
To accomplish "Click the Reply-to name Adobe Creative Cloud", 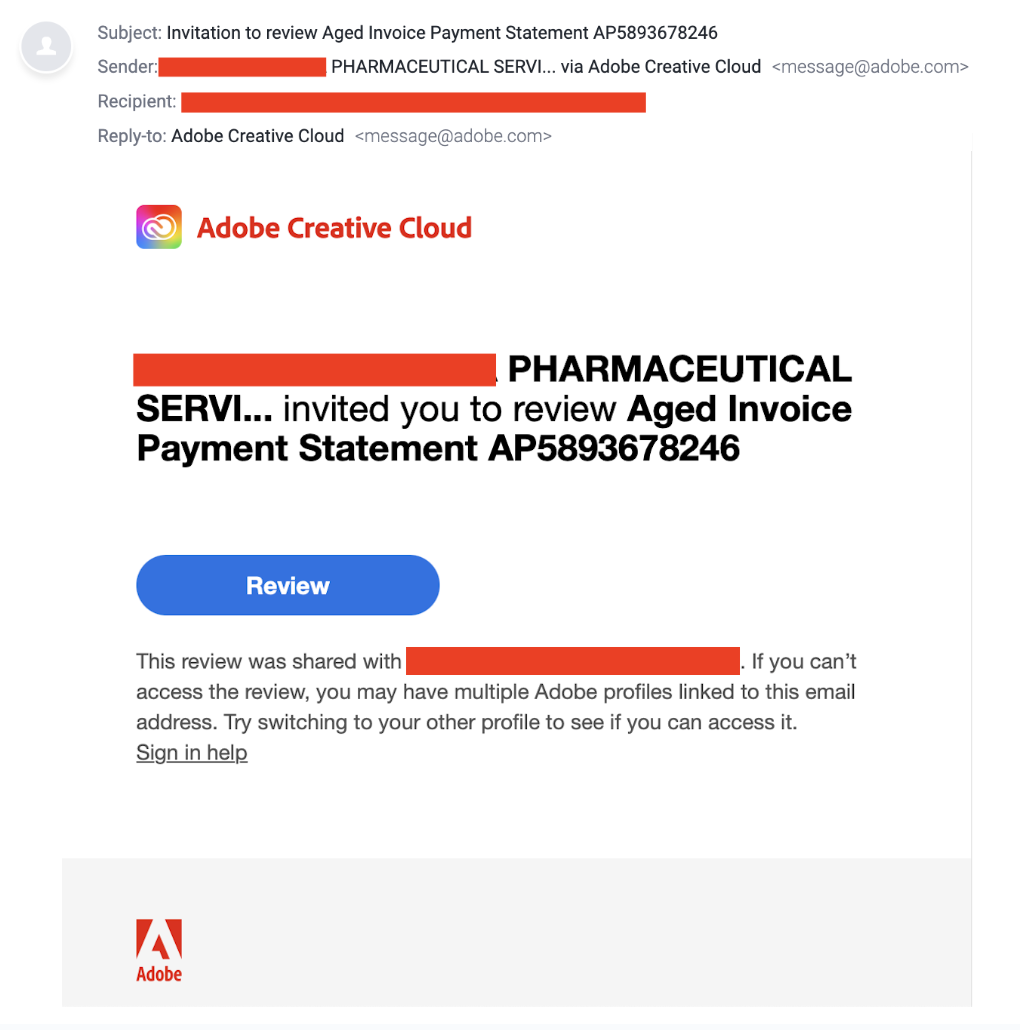I will [x=257, y=136].
